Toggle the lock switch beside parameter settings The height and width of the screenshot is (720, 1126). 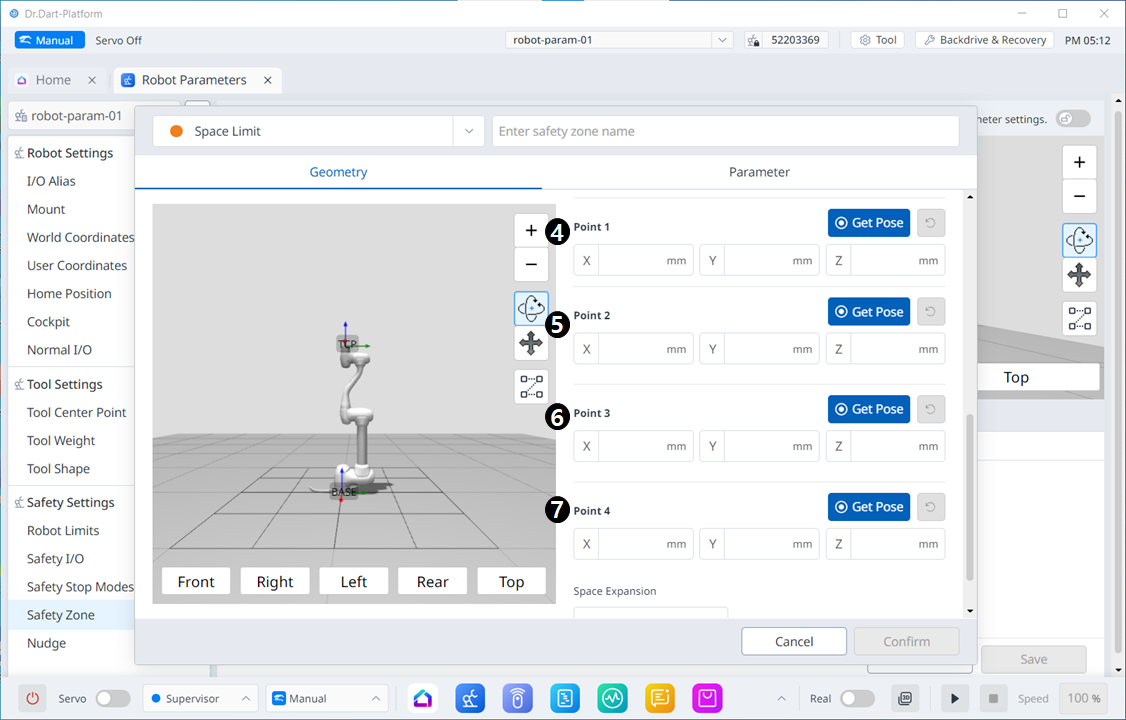(x=1073, y=118)
